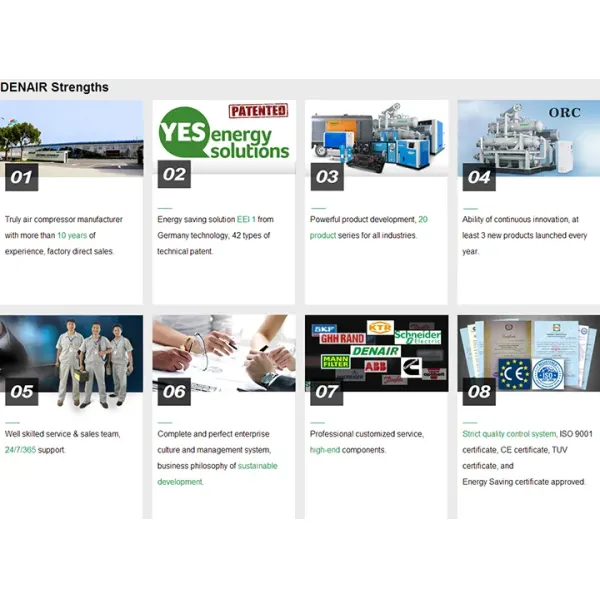Image resolution: width=600 pixels, height=600 pixels.
Task: Click the 08 number badge
Action: [x=480, y=391]
